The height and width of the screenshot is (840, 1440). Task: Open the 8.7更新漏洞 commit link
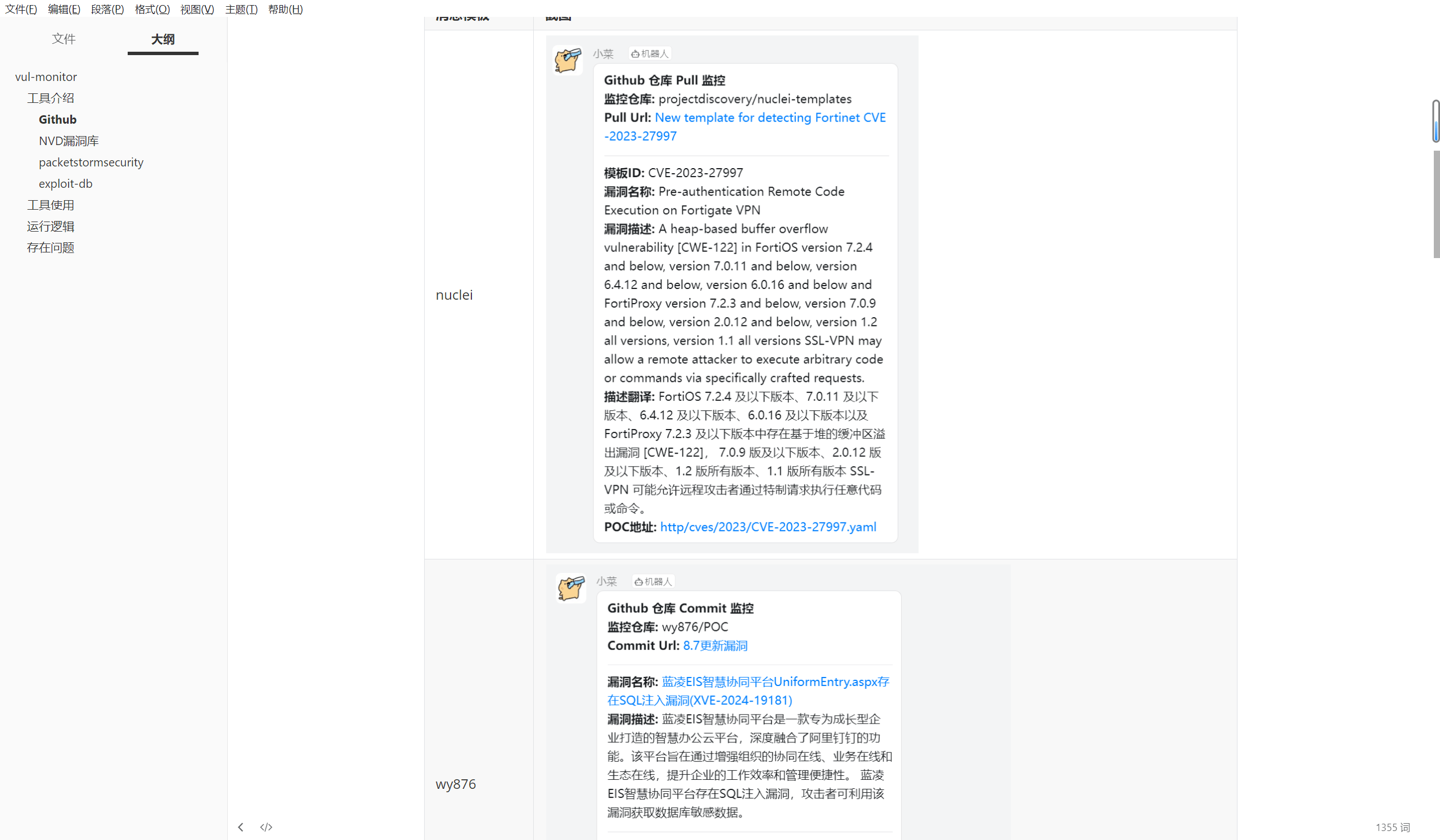point(715,645)
